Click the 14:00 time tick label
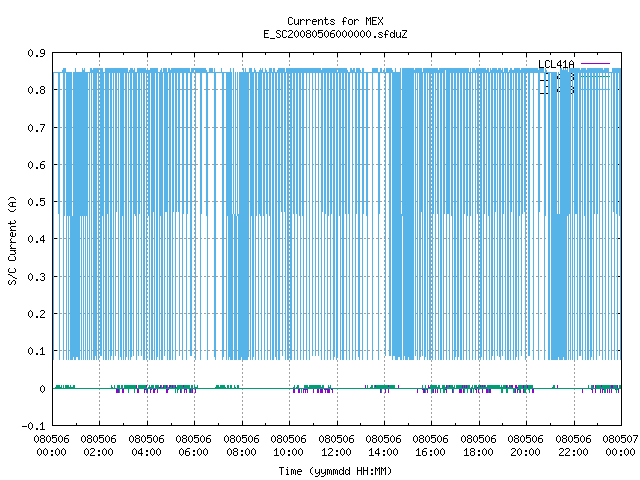Viewport: 640px width, 480px height. 383,452
